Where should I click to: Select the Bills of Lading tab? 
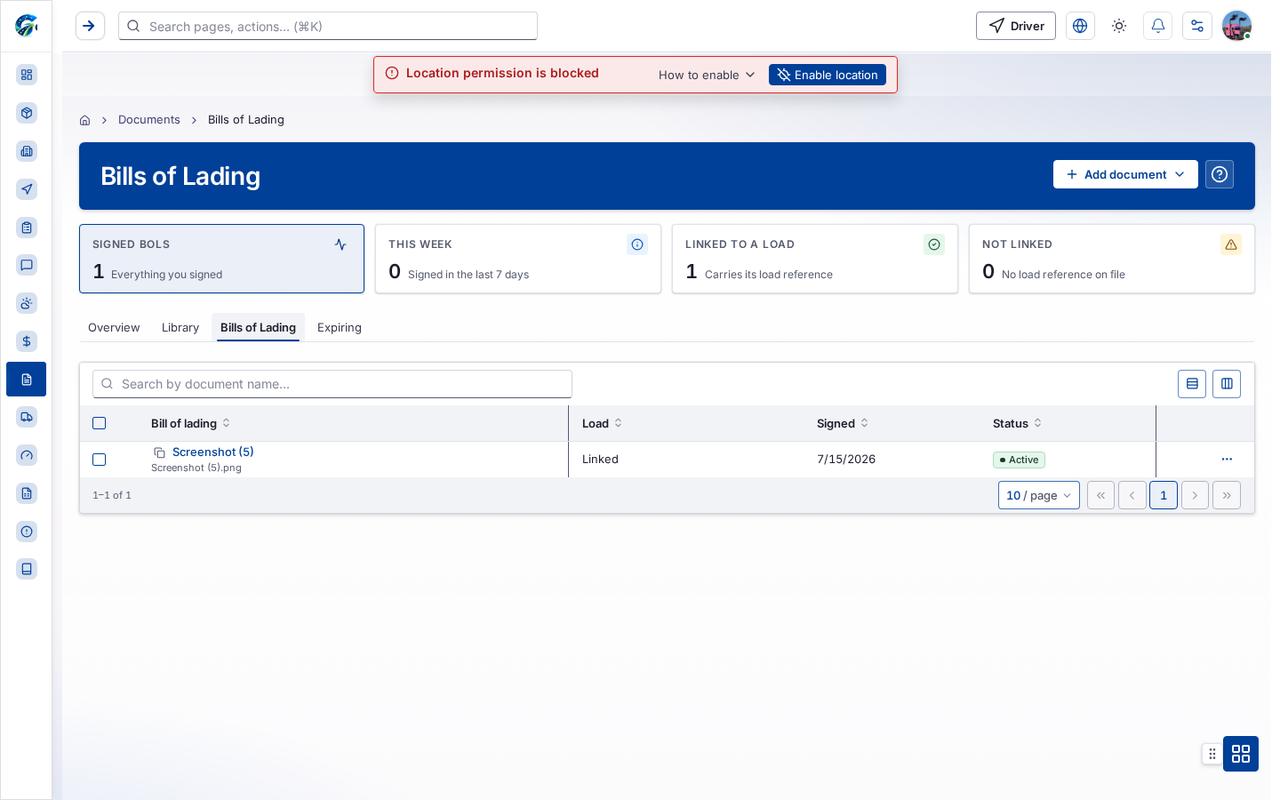coord(258,327)
